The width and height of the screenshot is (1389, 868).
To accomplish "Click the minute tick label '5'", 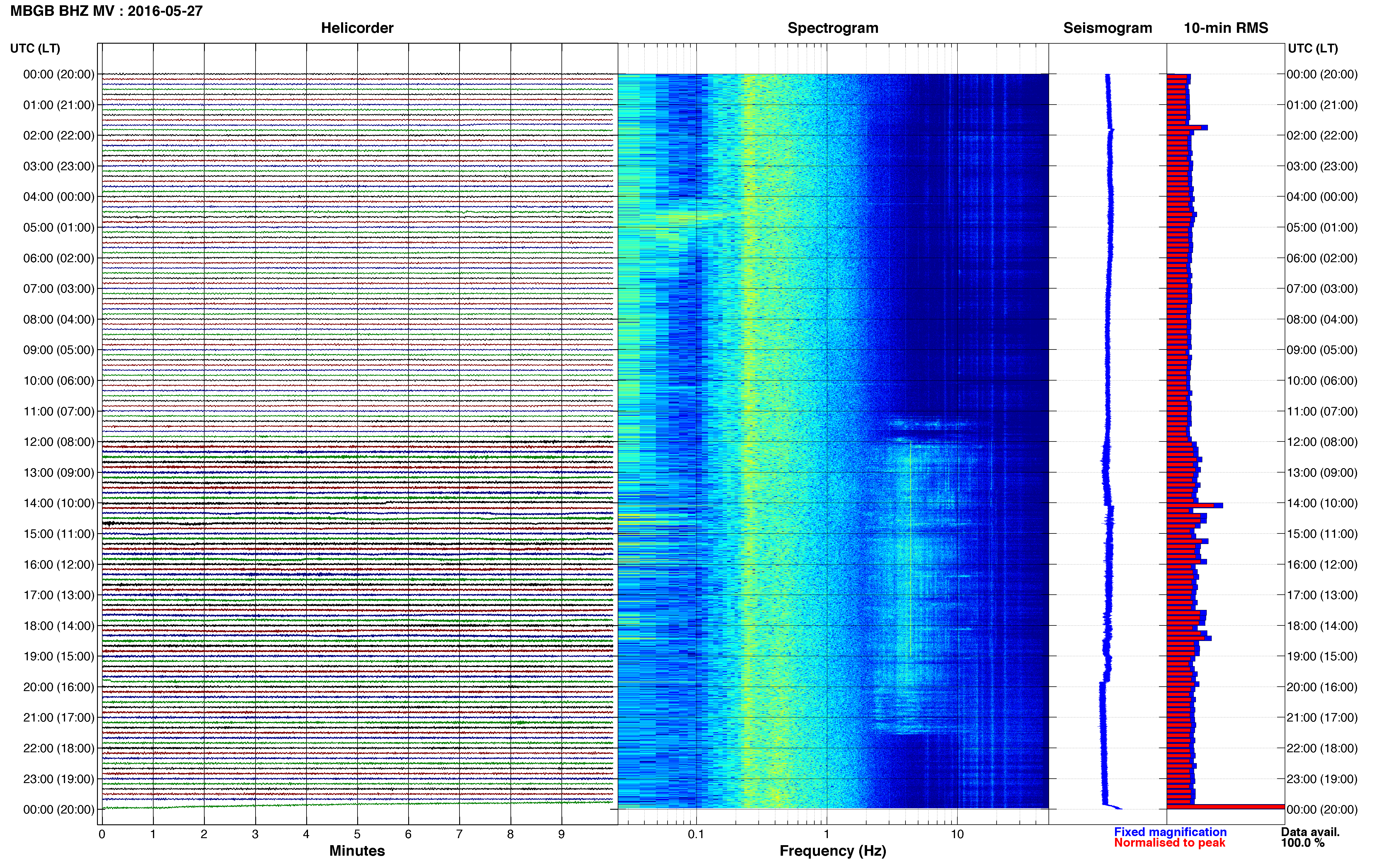I will tap(357, 834).
